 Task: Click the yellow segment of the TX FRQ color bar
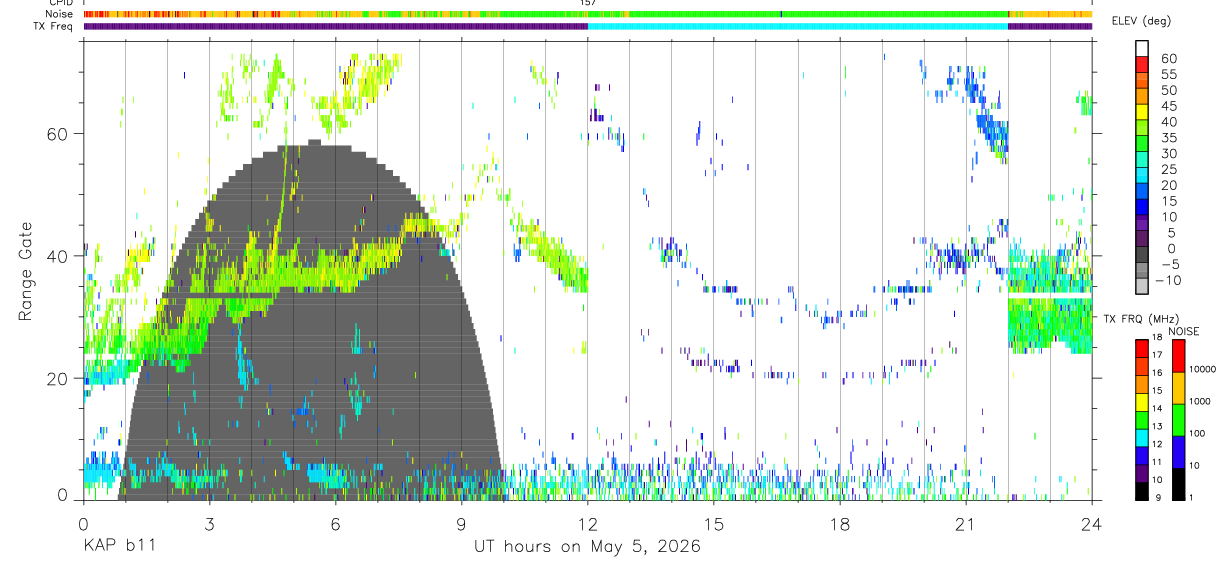(x=1142, y=402)
